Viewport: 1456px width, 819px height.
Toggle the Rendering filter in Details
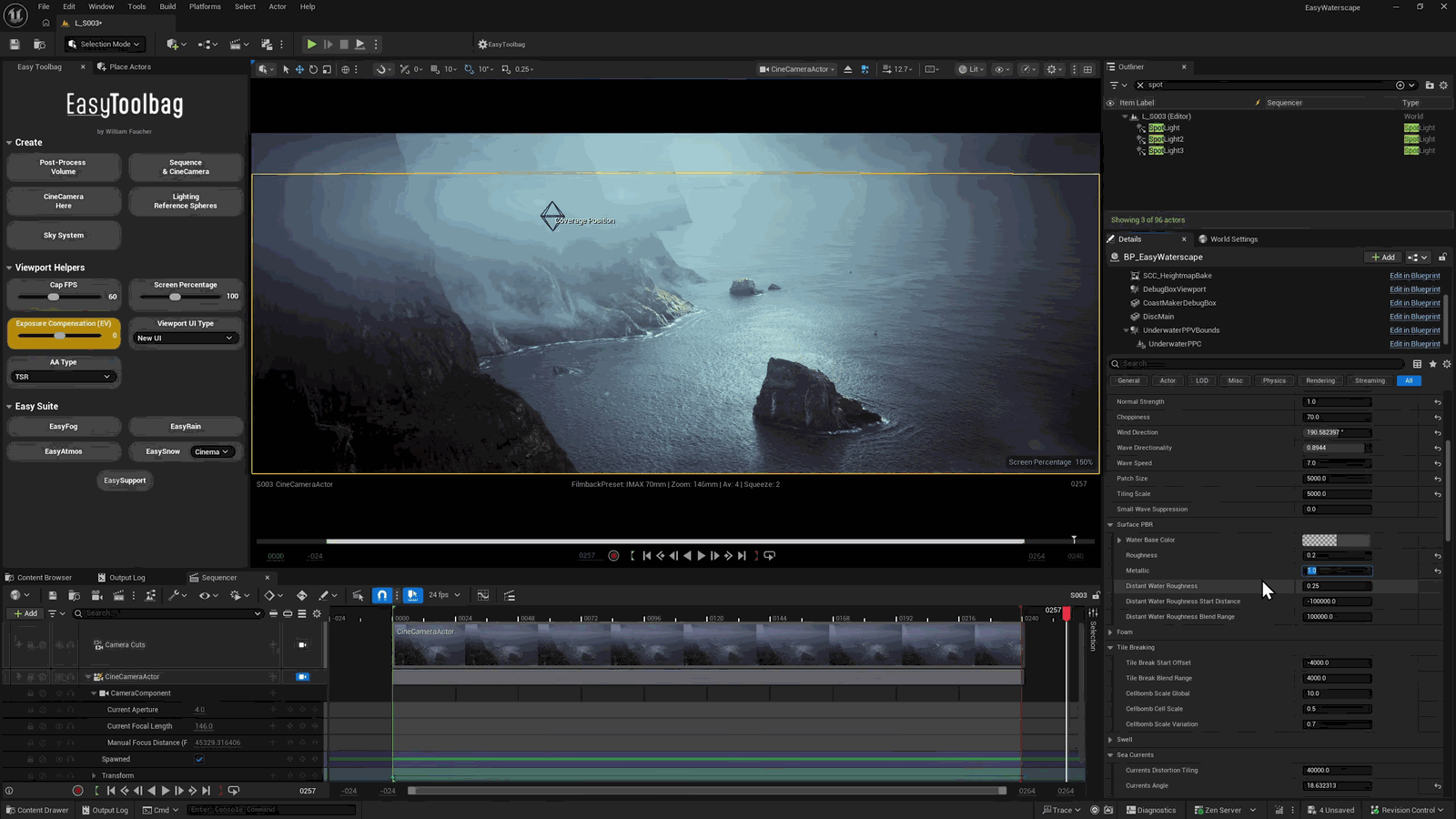pos(1320,380)
